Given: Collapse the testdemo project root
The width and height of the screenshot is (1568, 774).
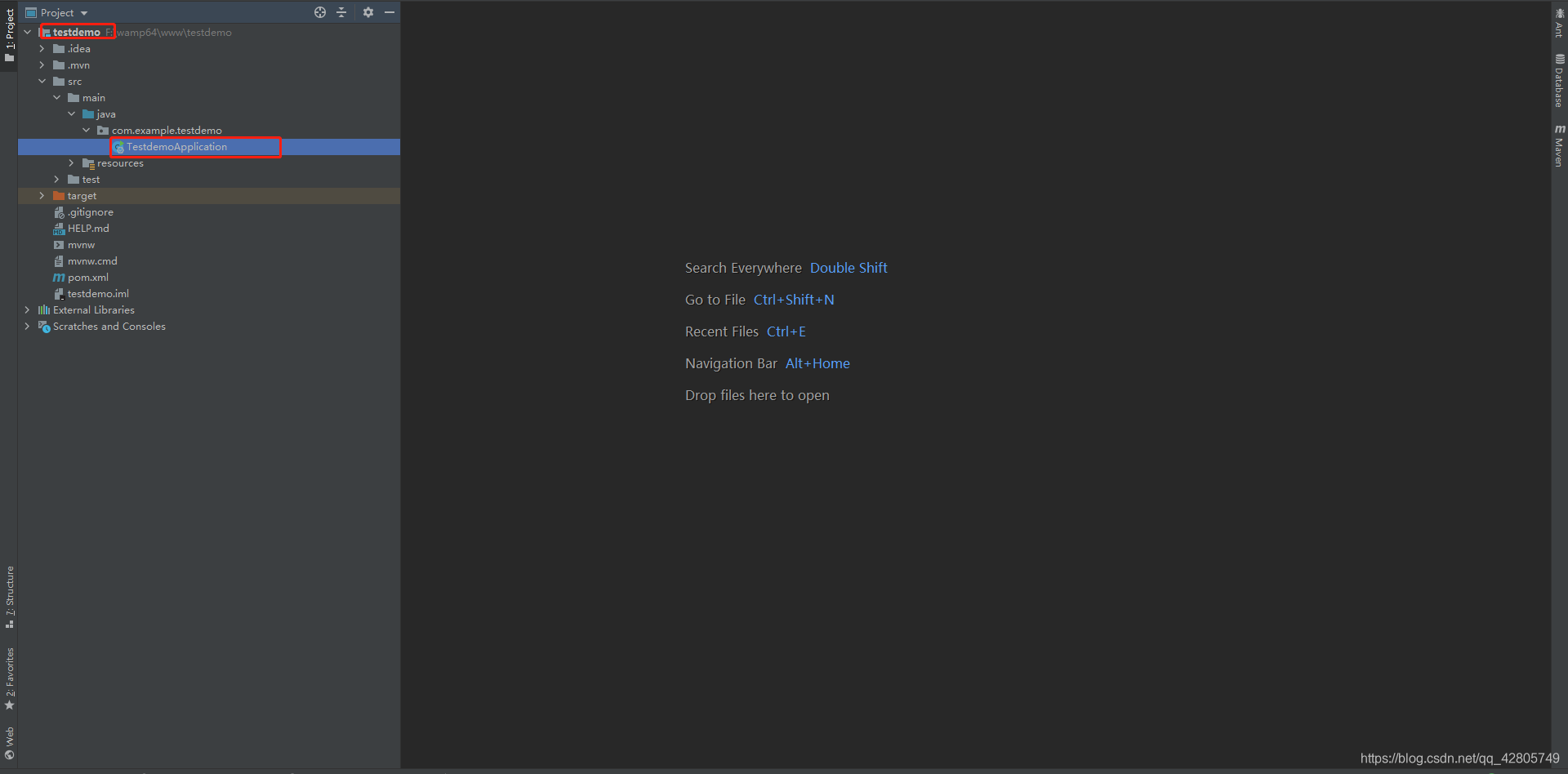Looking at the screenshot, I should [x=27, y=32].
